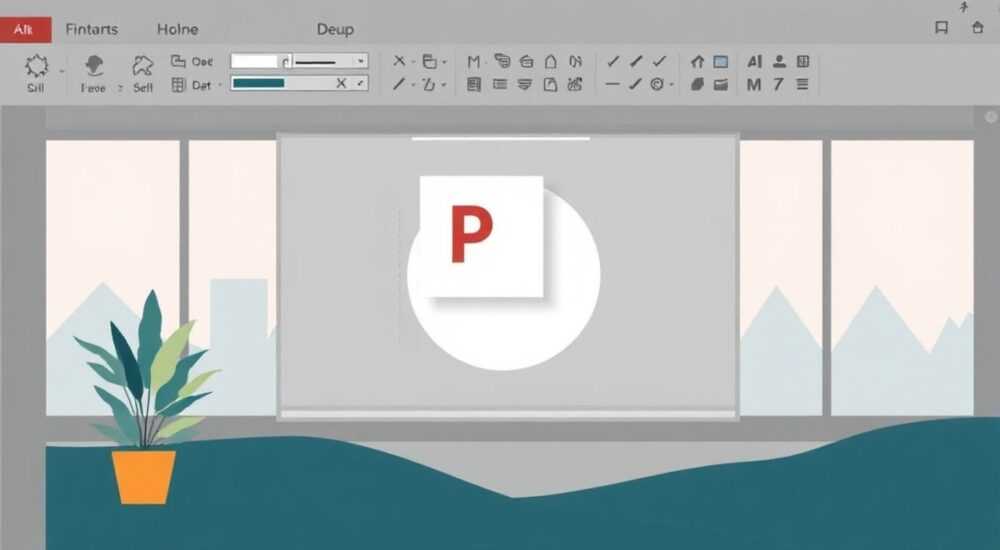Select the Feve tool icon
This screenshot has width=1000, height=550.
point(94,66)
